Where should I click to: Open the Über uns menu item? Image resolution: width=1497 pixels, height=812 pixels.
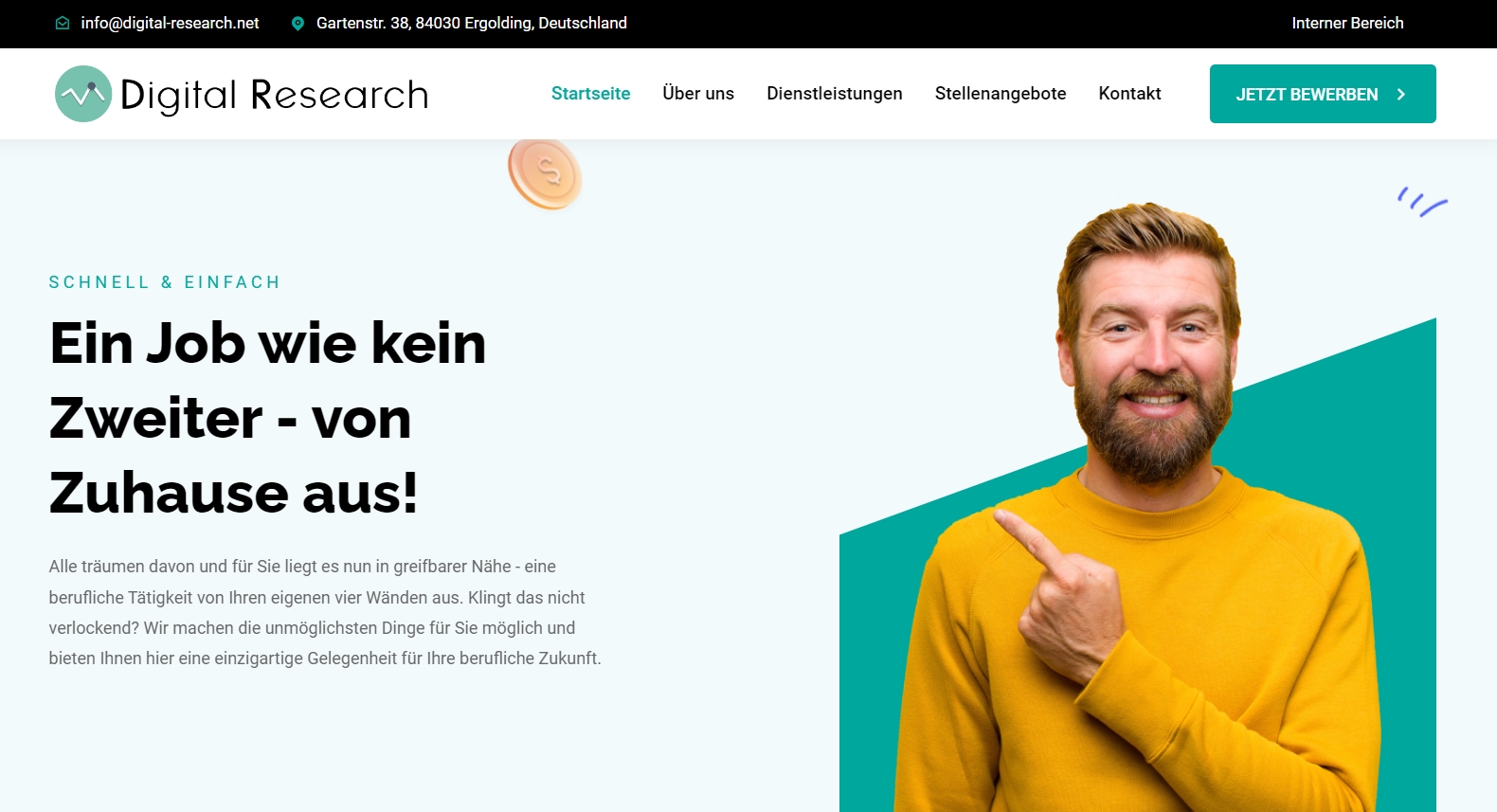pos(698,93)
